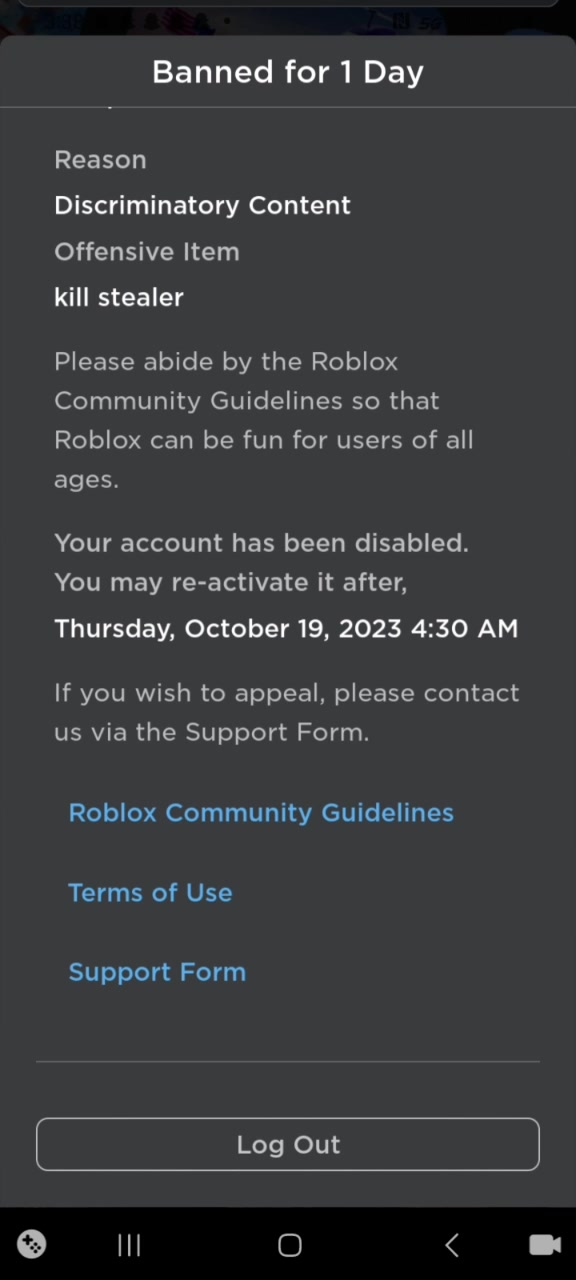Viewport: 576px width, 1280px height.
Task: Select the Discriminatory Content reason text
Action: click(203, 206)
